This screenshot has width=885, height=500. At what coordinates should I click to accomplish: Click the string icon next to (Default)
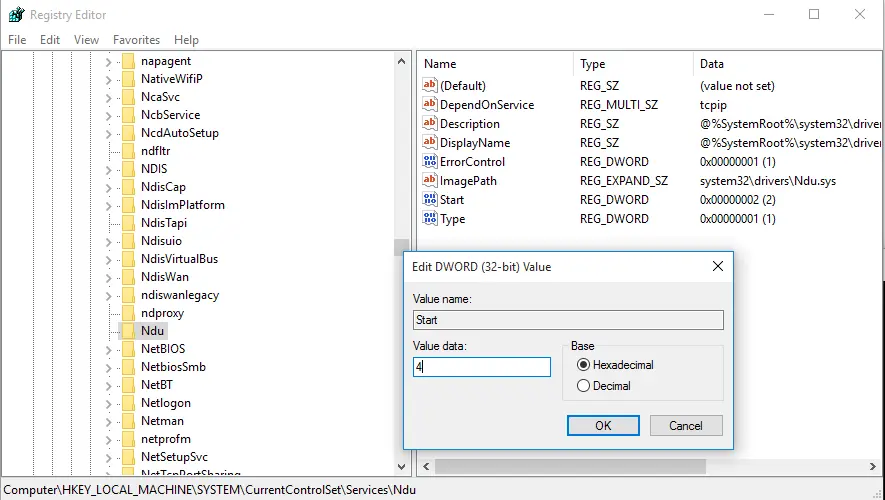(x=430, y=85)
